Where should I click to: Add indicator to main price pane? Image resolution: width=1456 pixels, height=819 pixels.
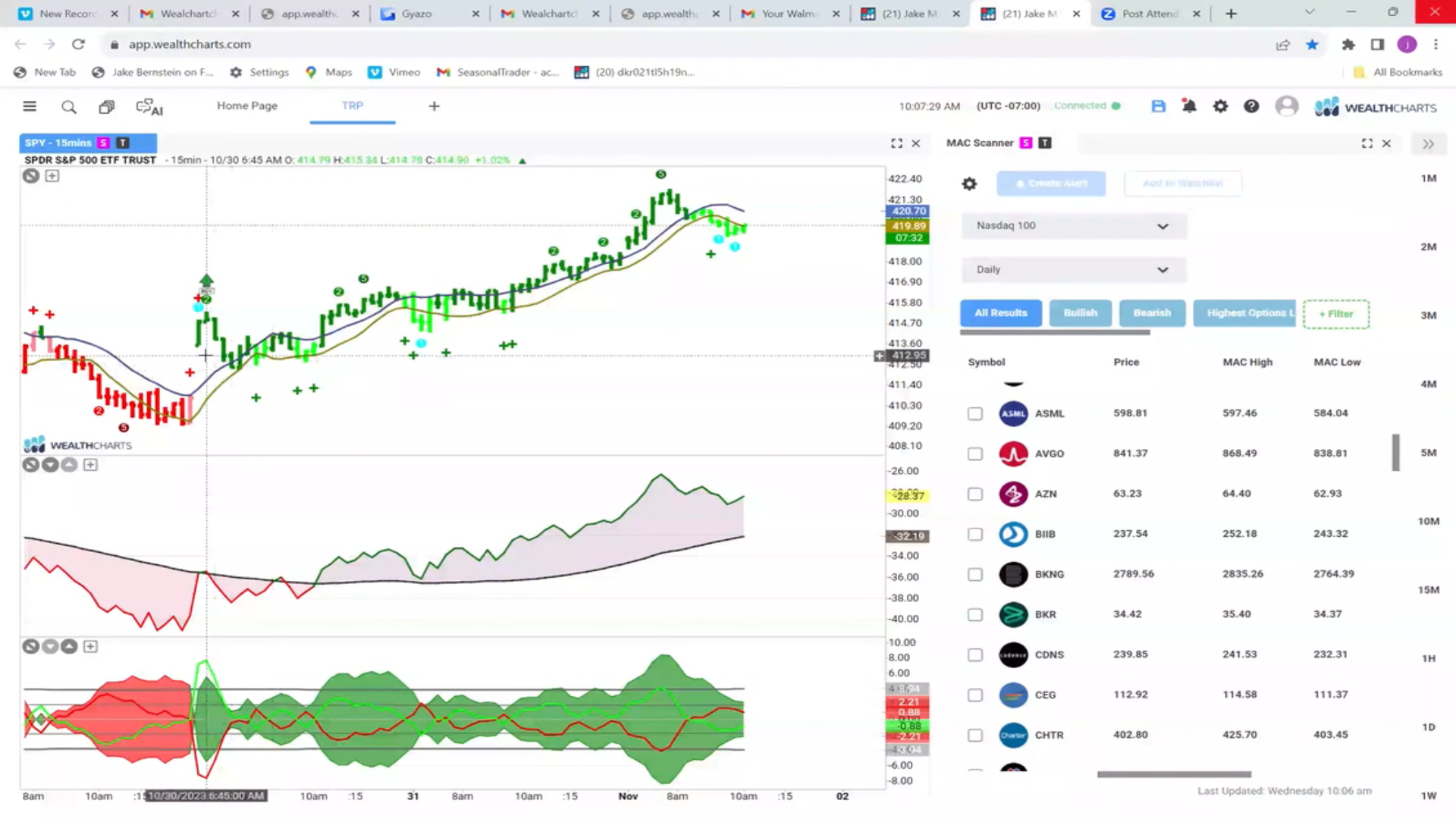click(52, 176)
